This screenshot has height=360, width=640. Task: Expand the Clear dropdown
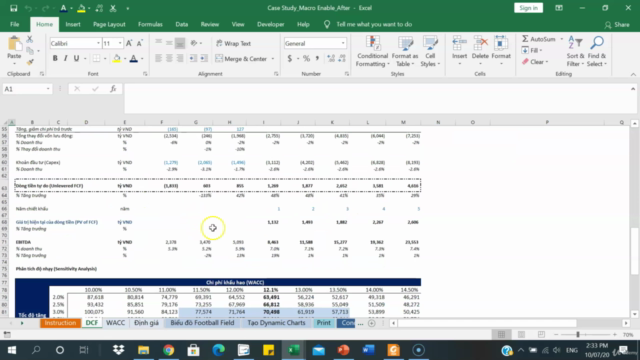(x=547, y=62)
